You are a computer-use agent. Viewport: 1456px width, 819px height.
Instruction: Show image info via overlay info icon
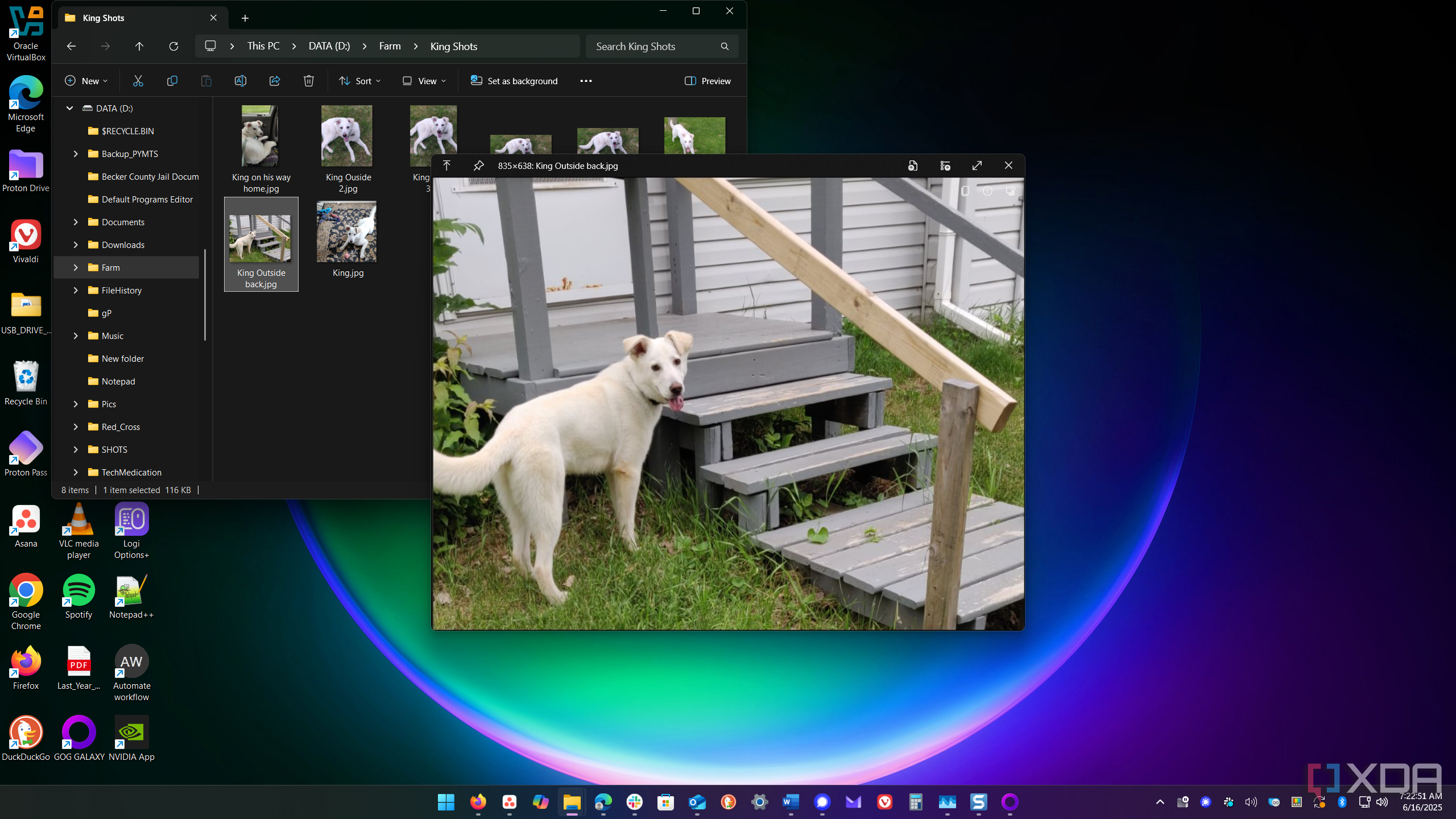pyautogui.click(x=988, y=191)
